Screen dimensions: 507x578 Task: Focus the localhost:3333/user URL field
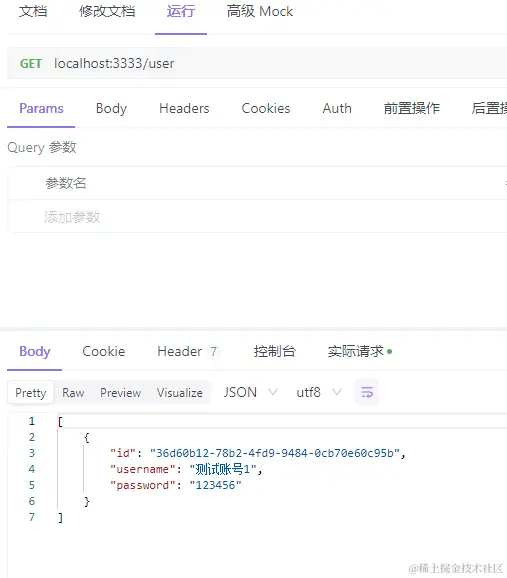(x=114, y=63)
